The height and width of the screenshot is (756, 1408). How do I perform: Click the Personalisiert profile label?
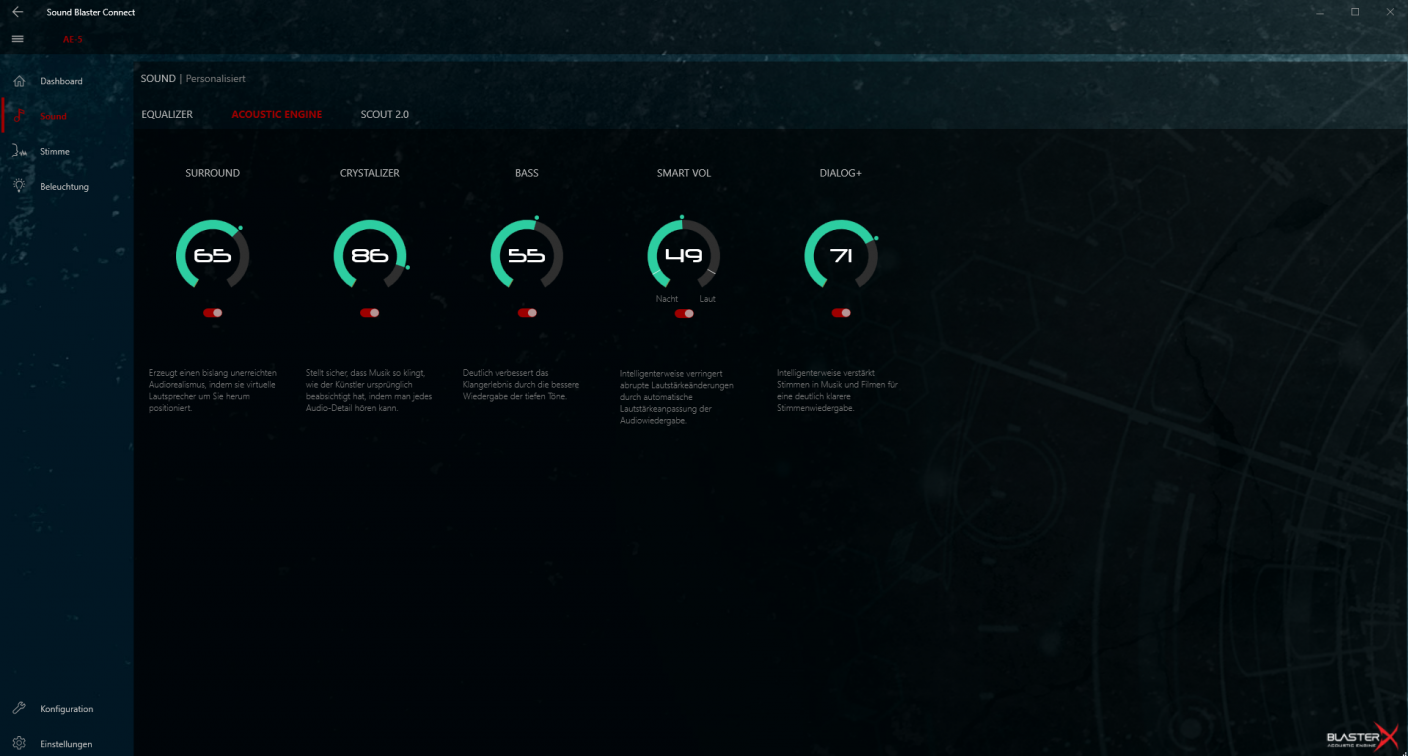point(215,78)
